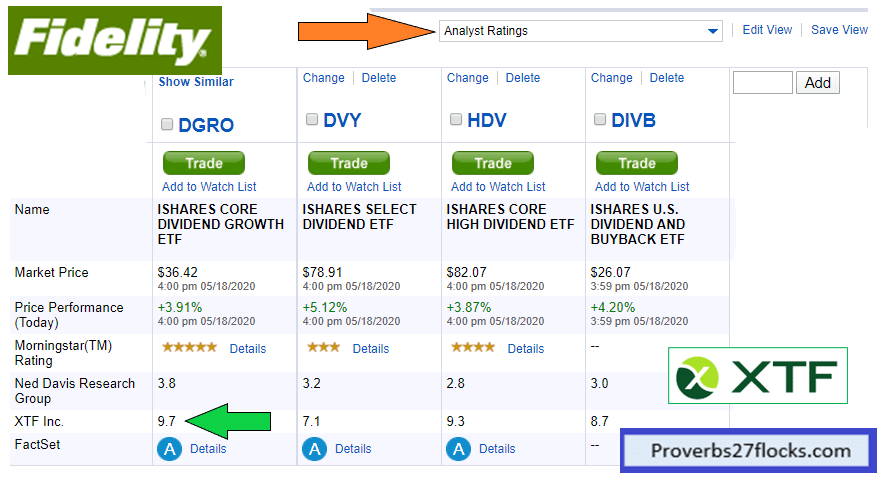
Task: Tick the DGRO checkbox
Action: pyautogui.click(x=168, y=125)
